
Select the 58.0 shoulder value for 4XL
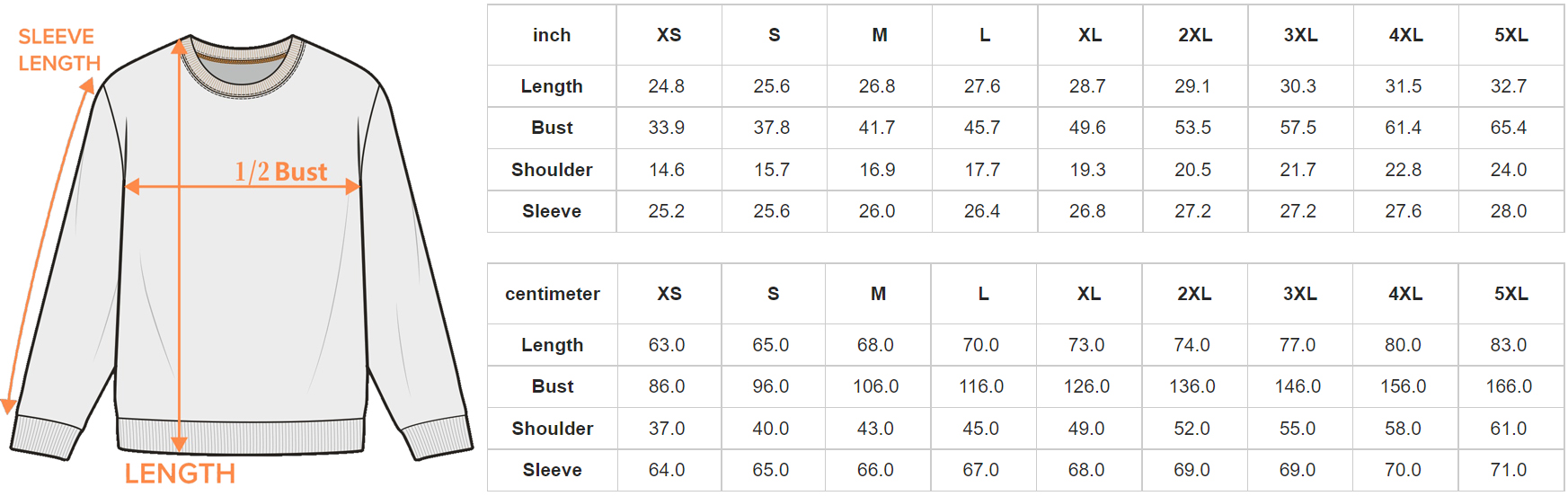(1403, 429)
